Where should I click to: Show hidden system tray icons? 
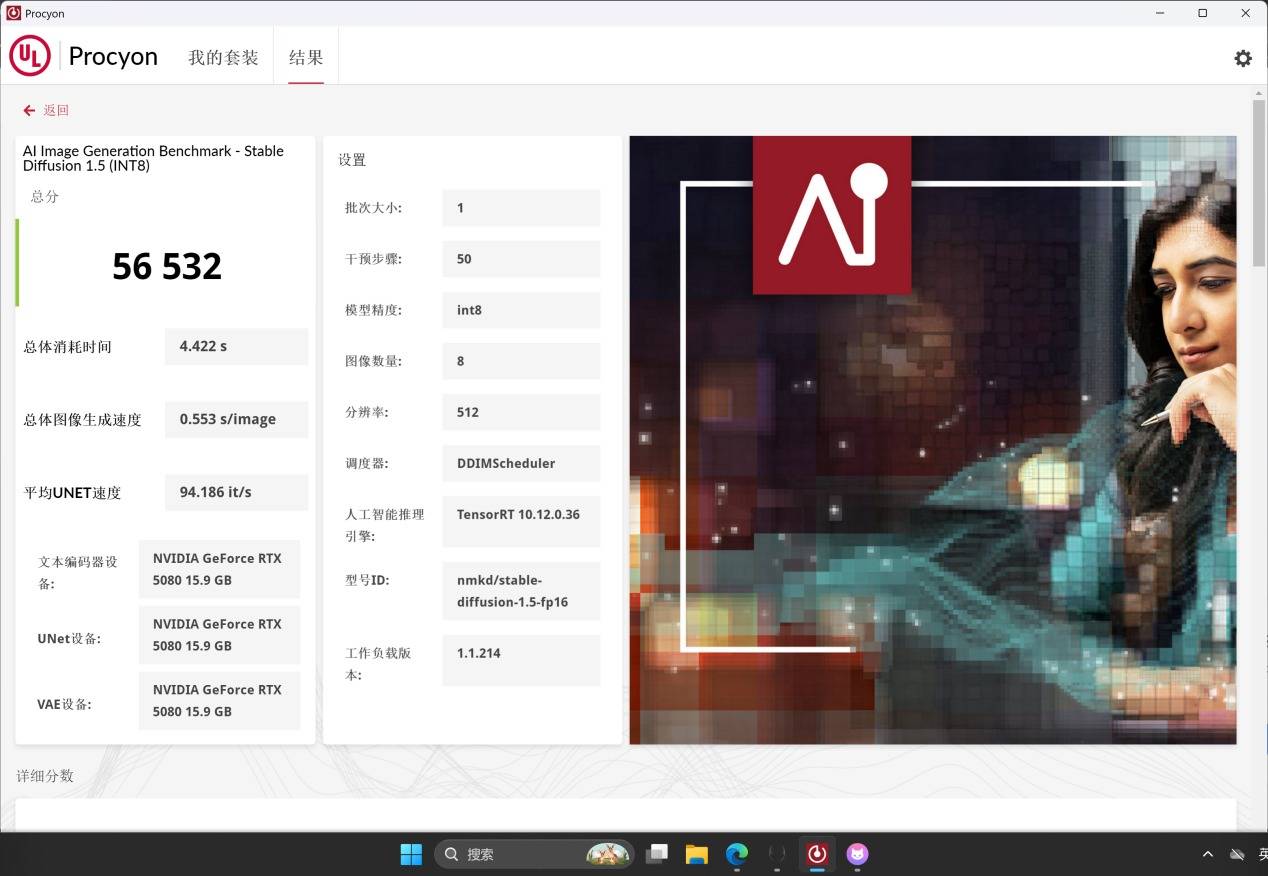point(1208,854)
